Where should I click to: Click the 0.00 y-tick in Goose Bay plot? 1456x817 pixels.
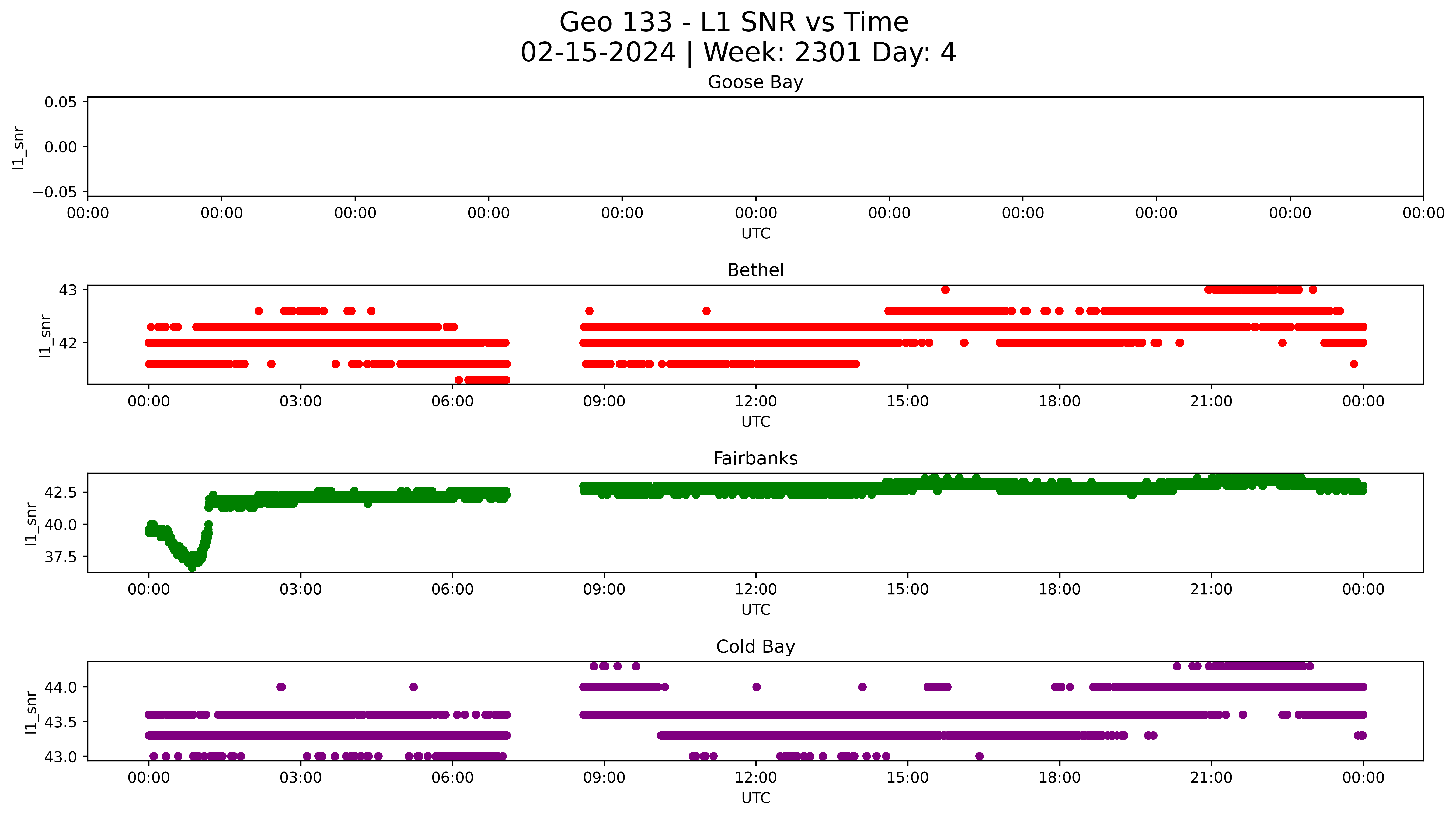pyautogui.click(x=61, y=147)
